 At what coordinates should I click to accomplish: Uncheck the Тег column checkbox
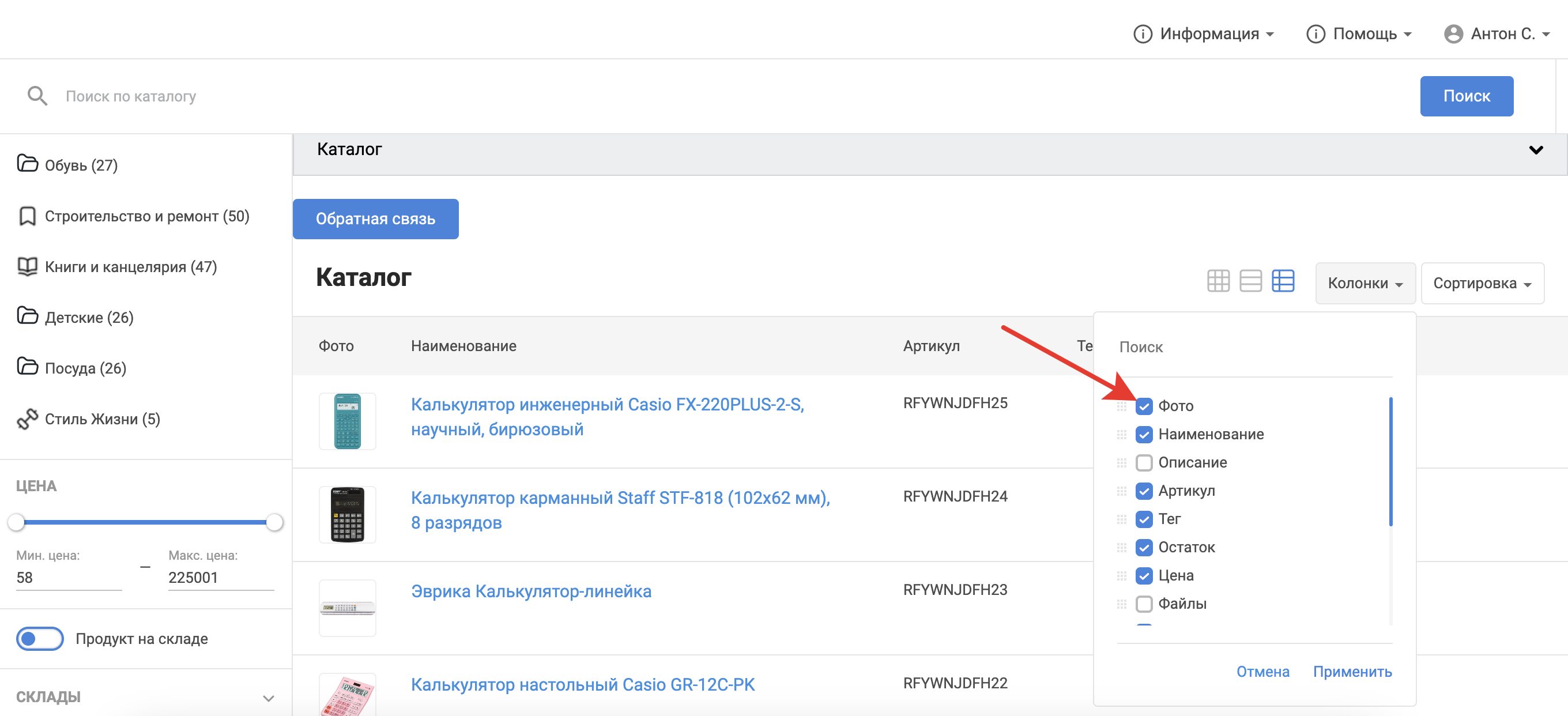click(1144, 519)
